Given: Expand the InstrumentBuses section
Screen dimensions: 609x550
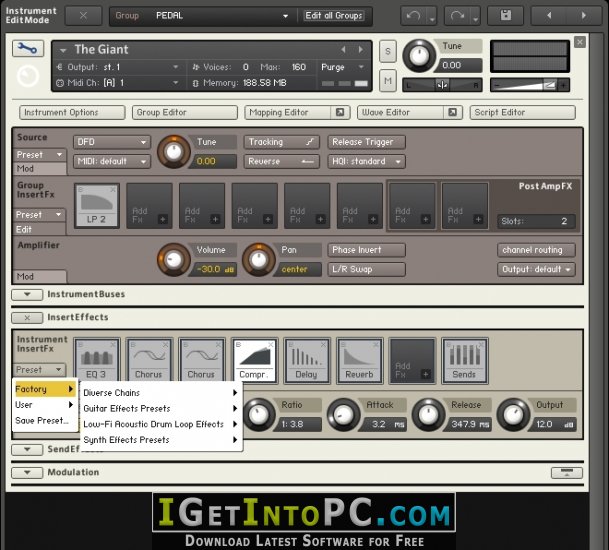Looking at the screenshot, I should point(27,294).
